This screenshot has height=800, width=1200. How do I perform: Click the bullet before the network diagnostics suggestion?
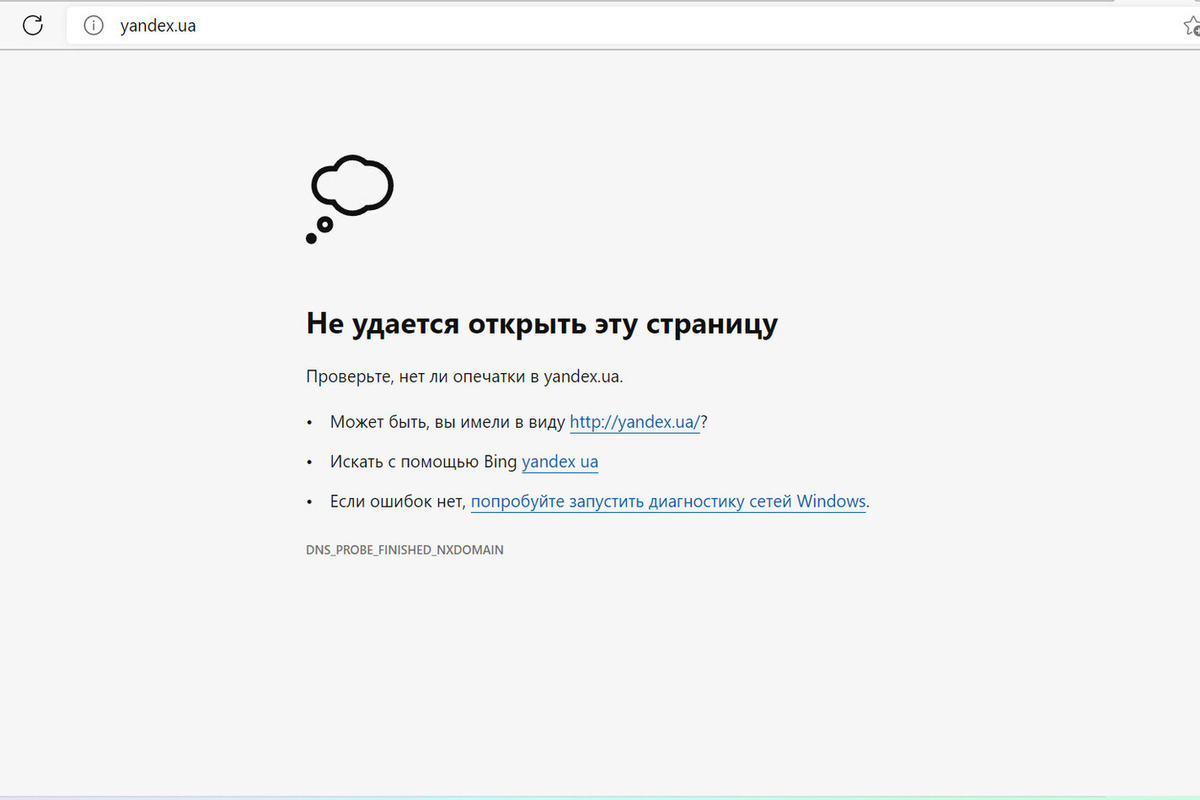311,503
